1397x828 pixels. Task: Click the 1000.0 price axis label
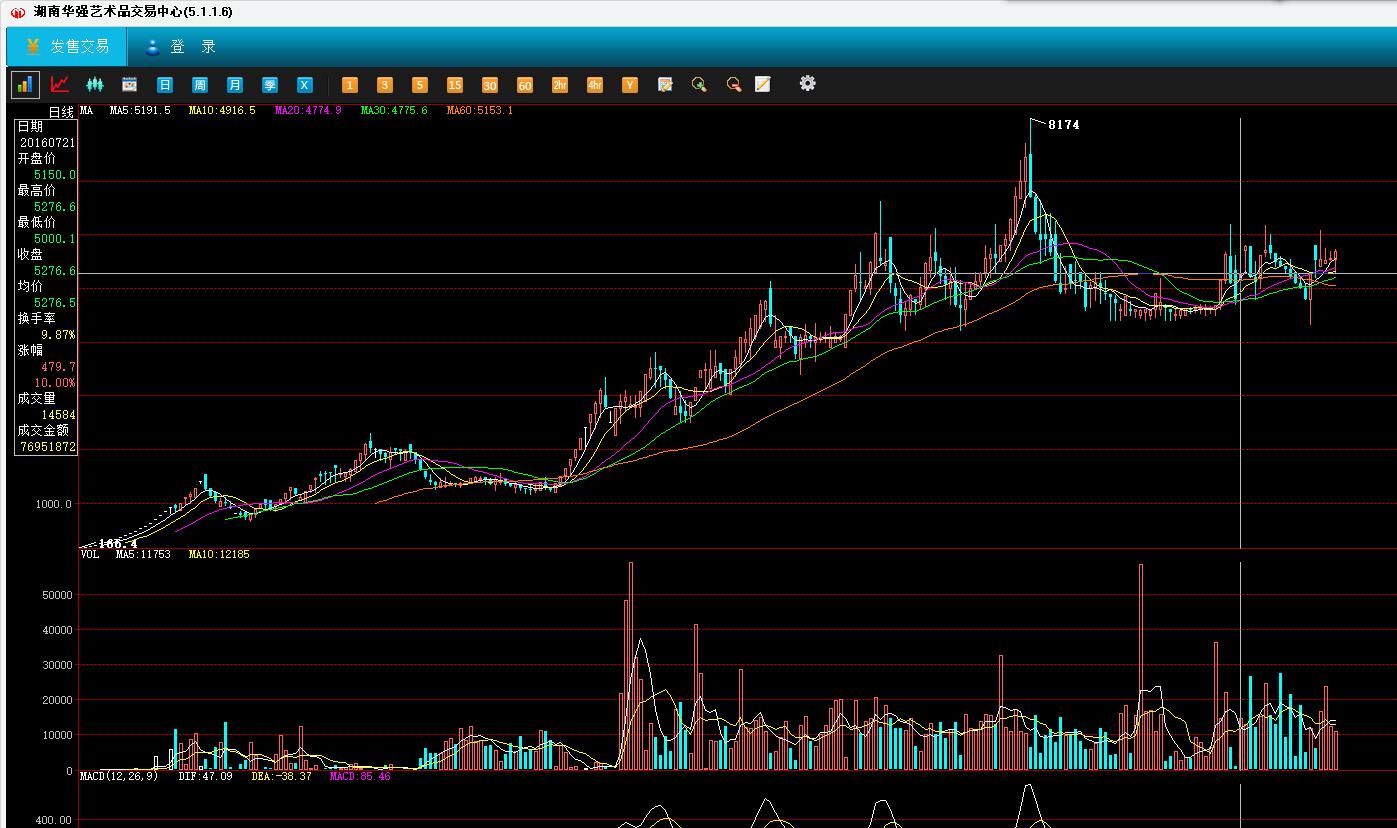[x=54, y=504]
